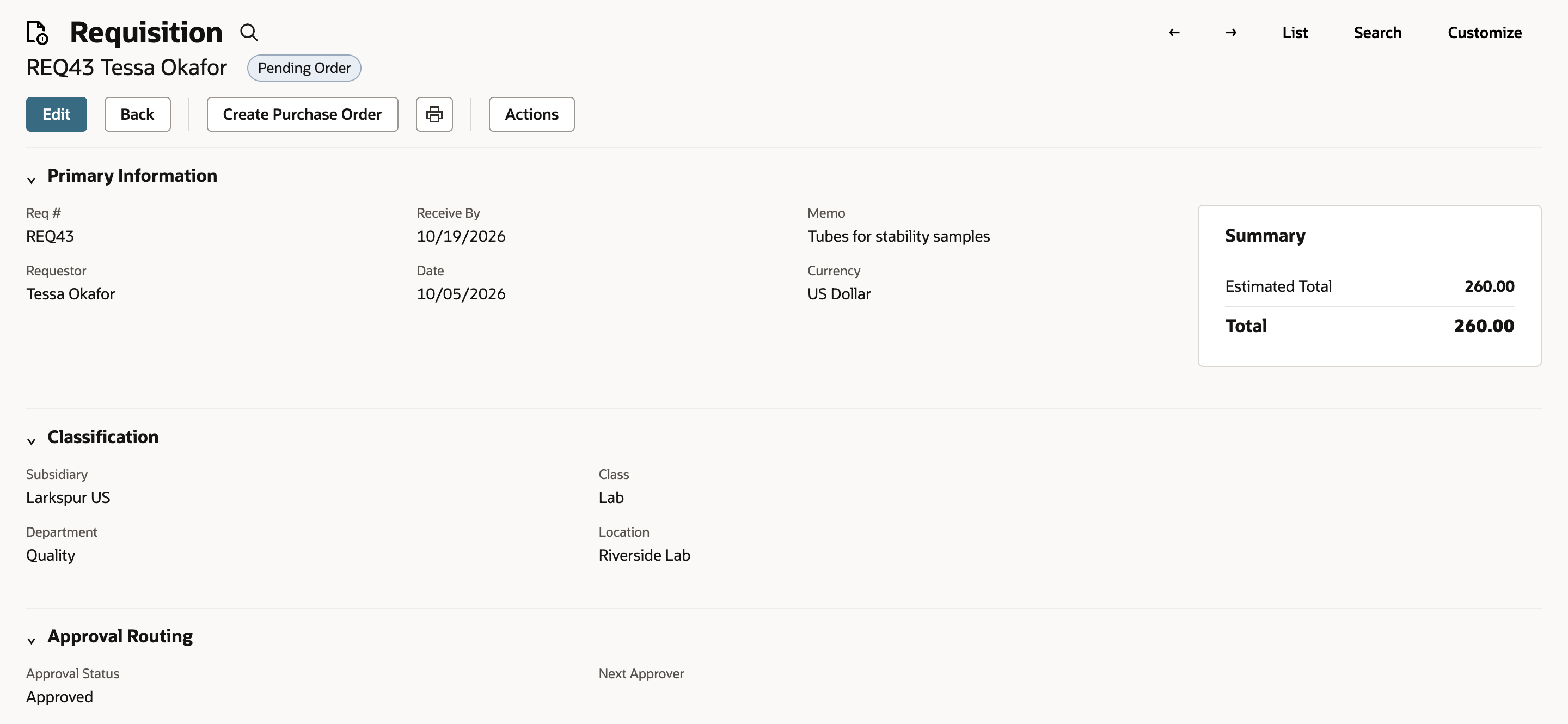Click the Pending Order status badge
The width and height of the screenshot is (1568, 724).
click(304, 68)
